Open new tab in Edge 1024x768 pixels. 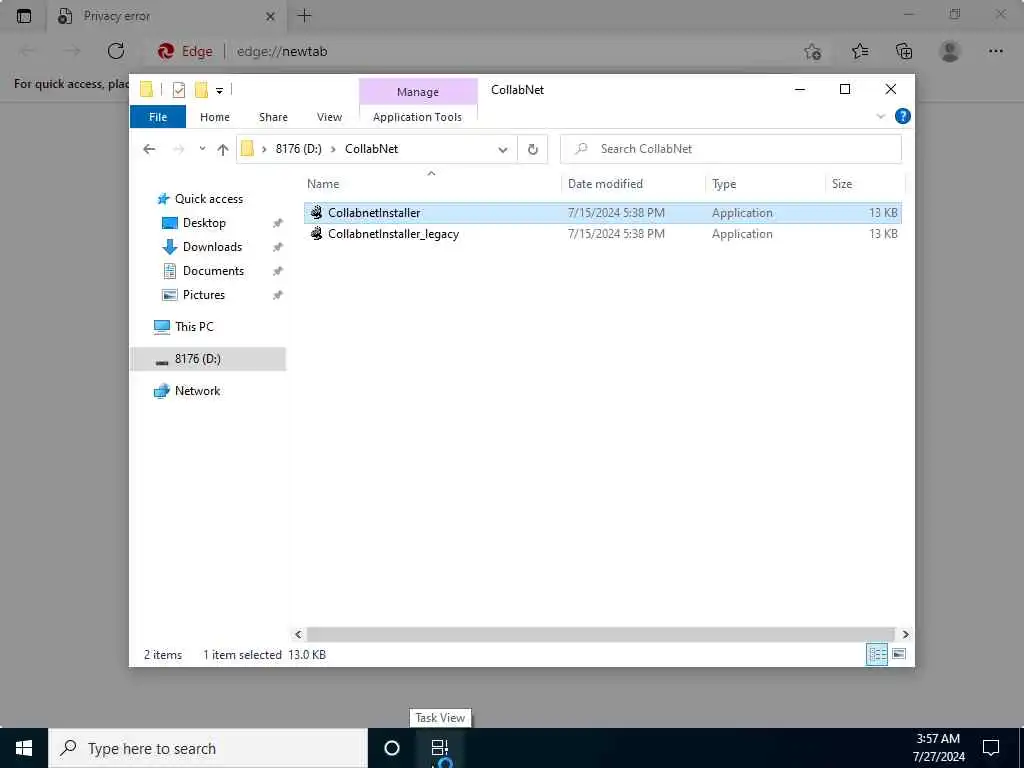click(x=304, y=16)
